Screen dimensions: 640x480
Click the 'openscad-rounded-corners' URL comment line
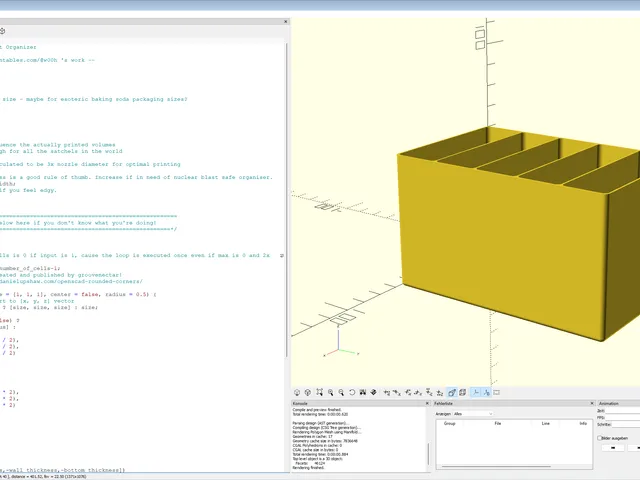[x=71, y=281]
